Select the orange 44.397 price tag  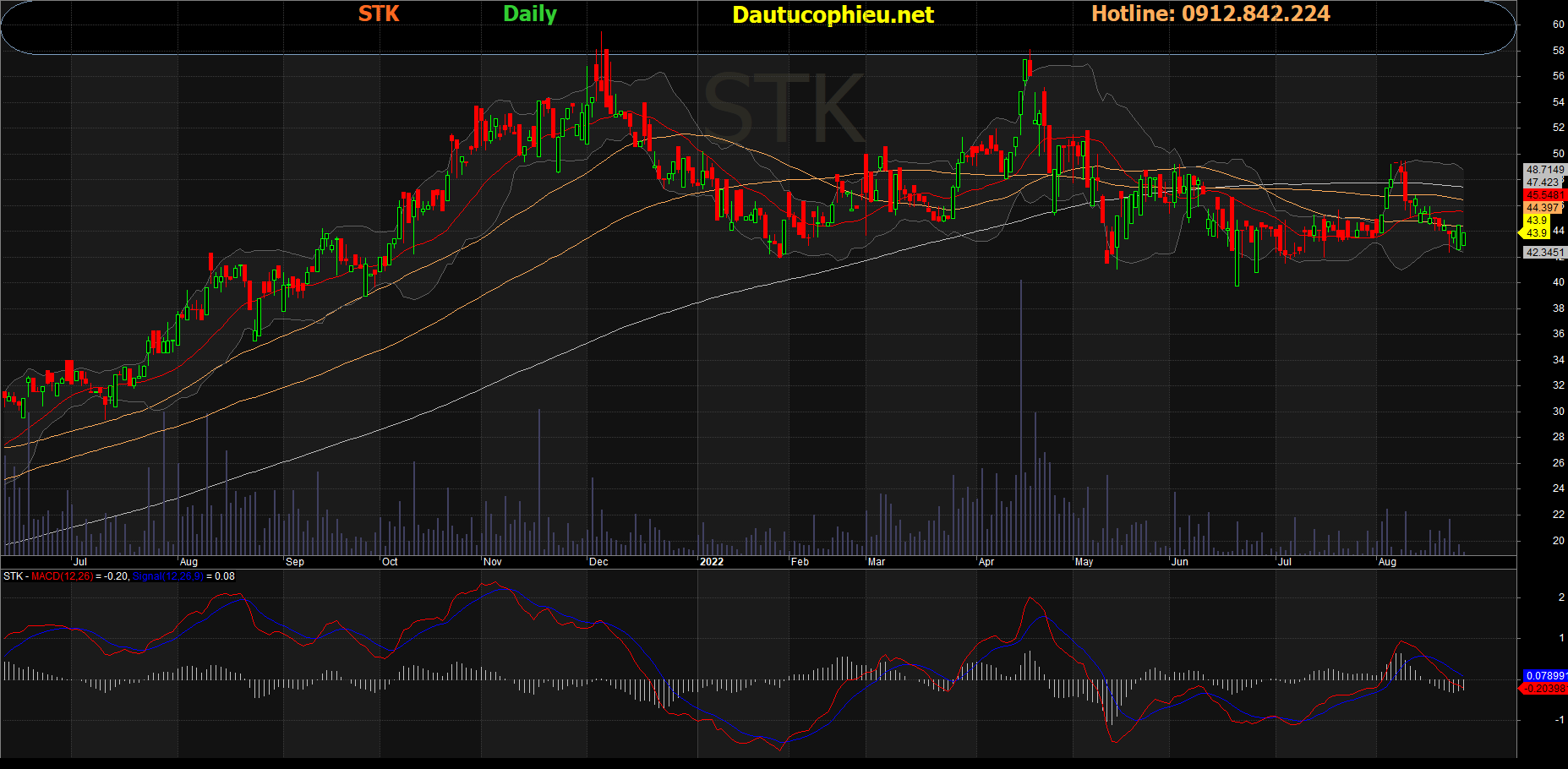pyautogui.click(x=1543, y=208)
